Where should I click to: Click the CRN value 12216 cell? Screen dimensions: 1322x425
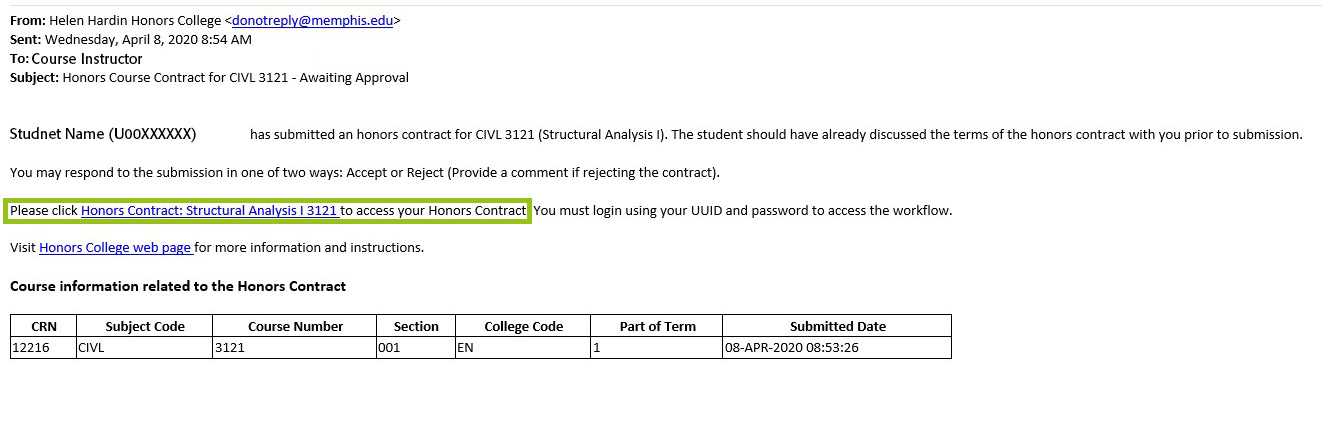tap(29, 348)
